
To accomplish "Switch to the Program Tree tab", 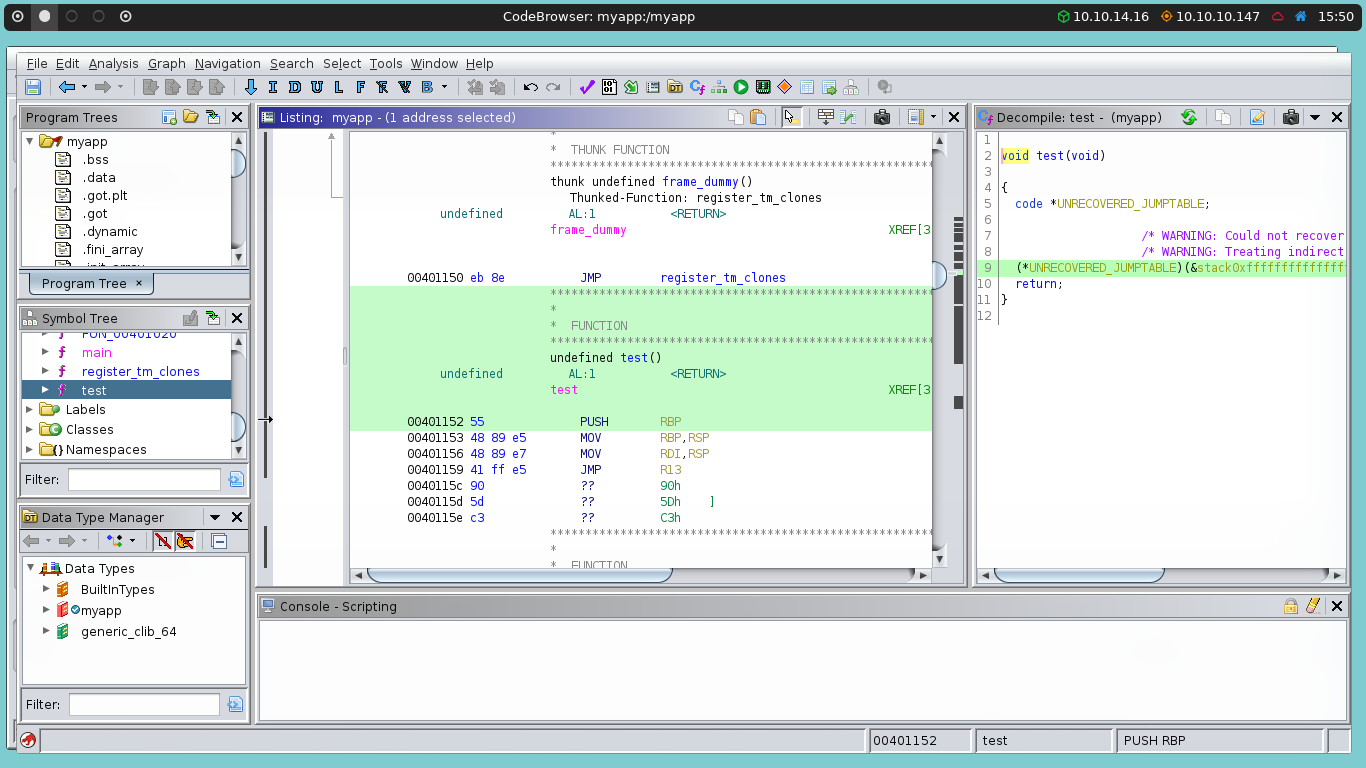I will tap(84, 283).
